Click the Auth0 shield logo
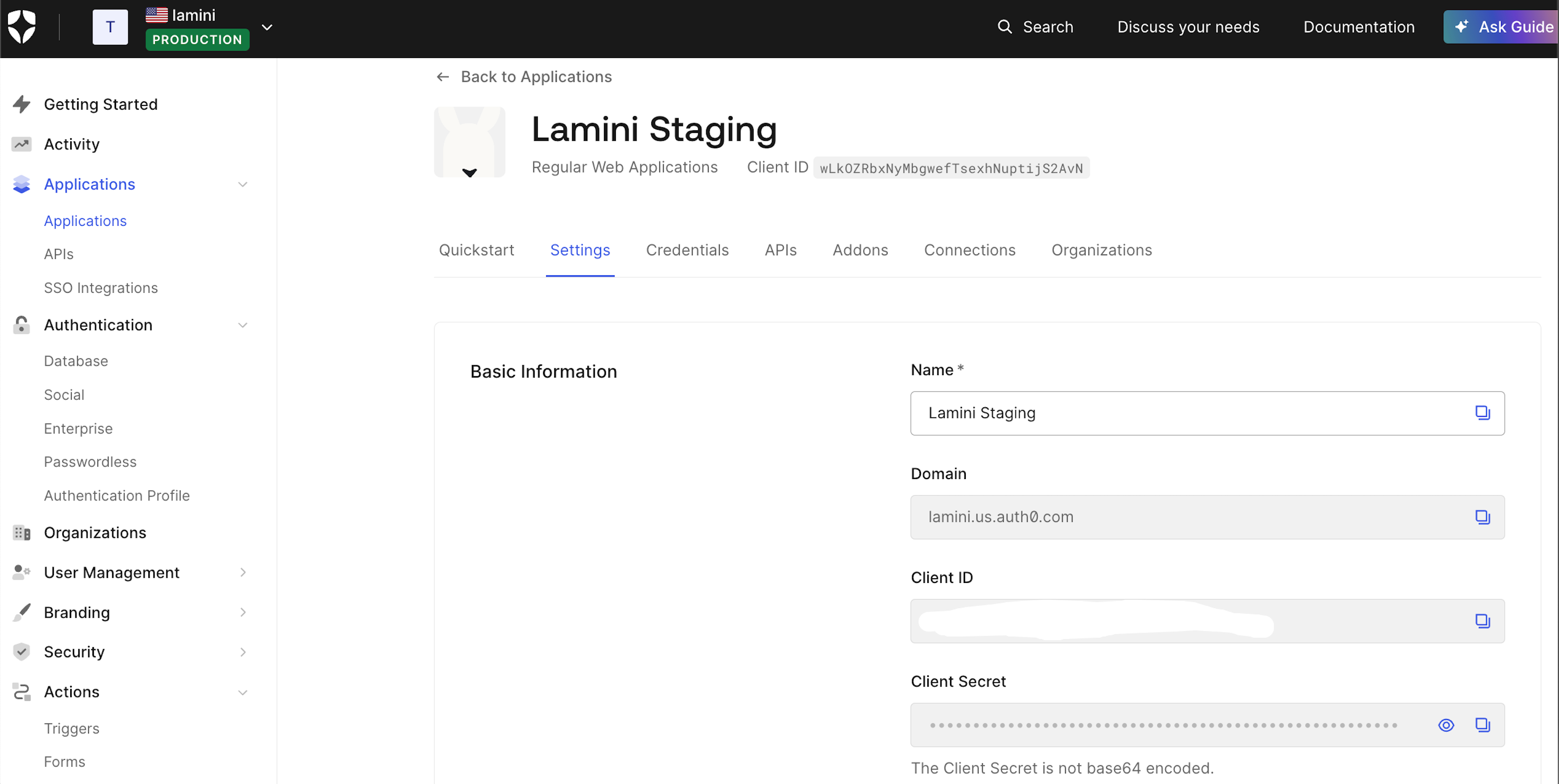Screen dimensions: 1559x784 [22, 26]
